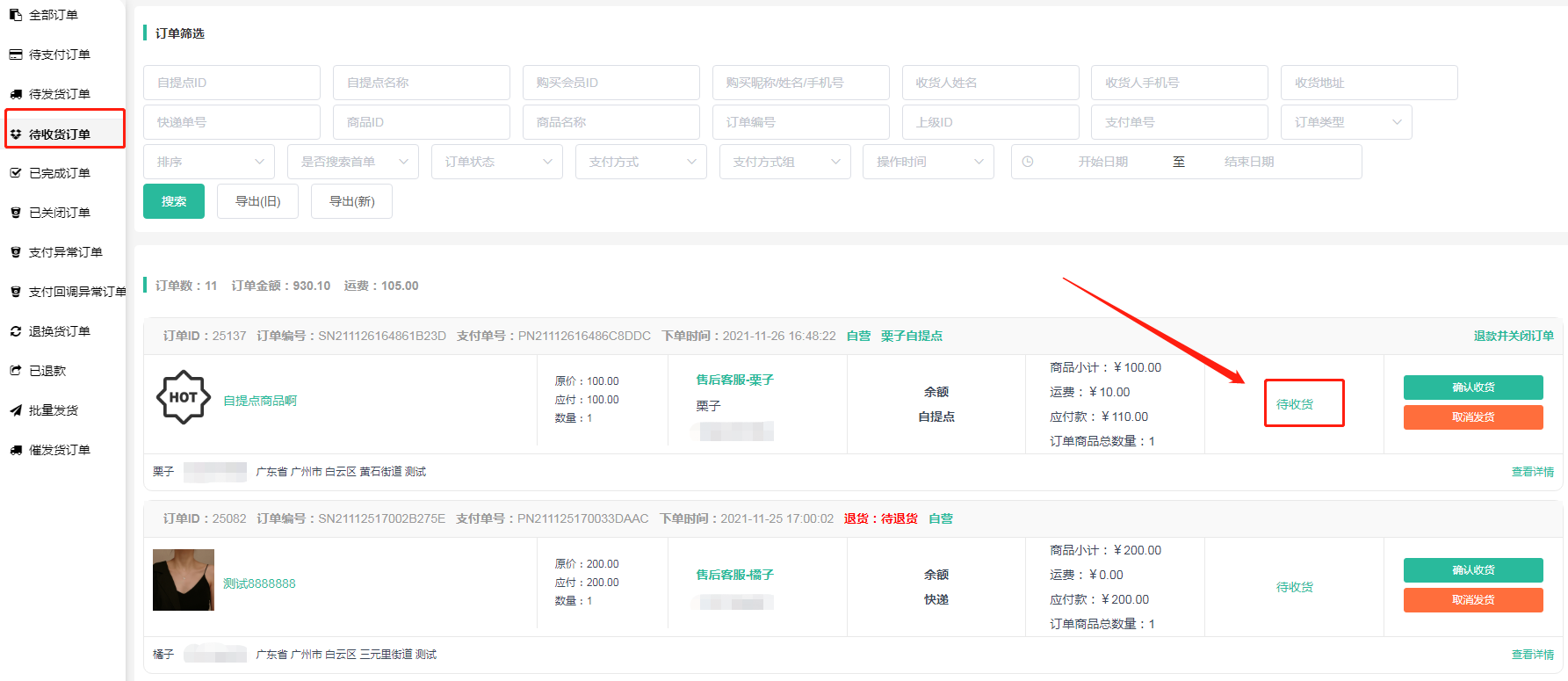This screenshot has width=1568, height=681.
Task: Select 催发货订单 menu item
Action: coord(60,450)
